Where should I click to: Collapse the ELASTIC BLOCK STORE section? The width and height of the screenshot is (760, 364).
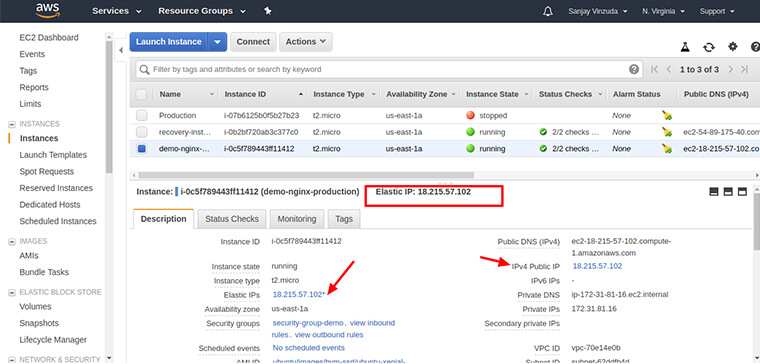(12, 292)
